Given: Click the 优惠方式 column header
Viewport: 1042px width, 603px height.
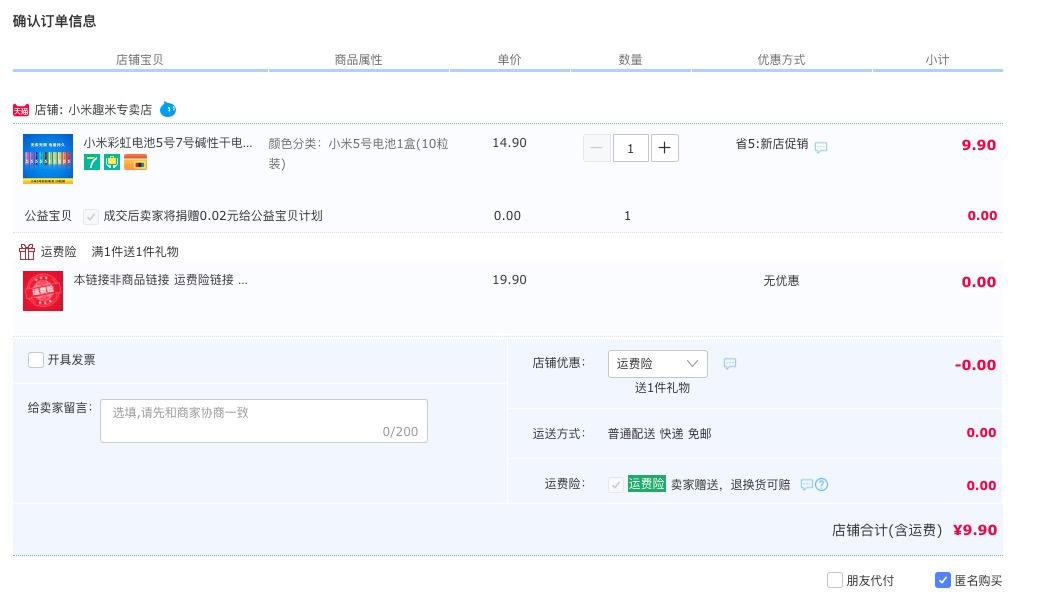Looking at the screenshot, I should 782,60.
